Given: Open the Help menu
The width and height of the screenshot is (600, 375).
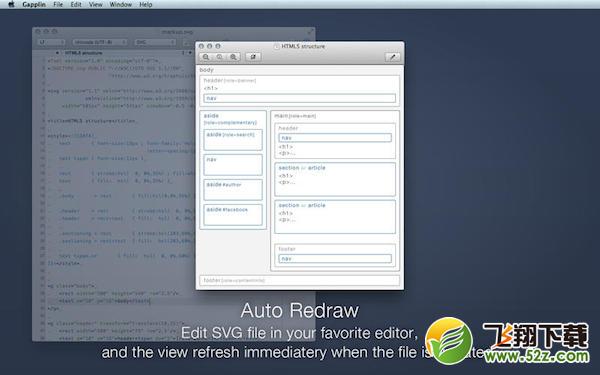Looking at the screenshot, I should point(145,5).
